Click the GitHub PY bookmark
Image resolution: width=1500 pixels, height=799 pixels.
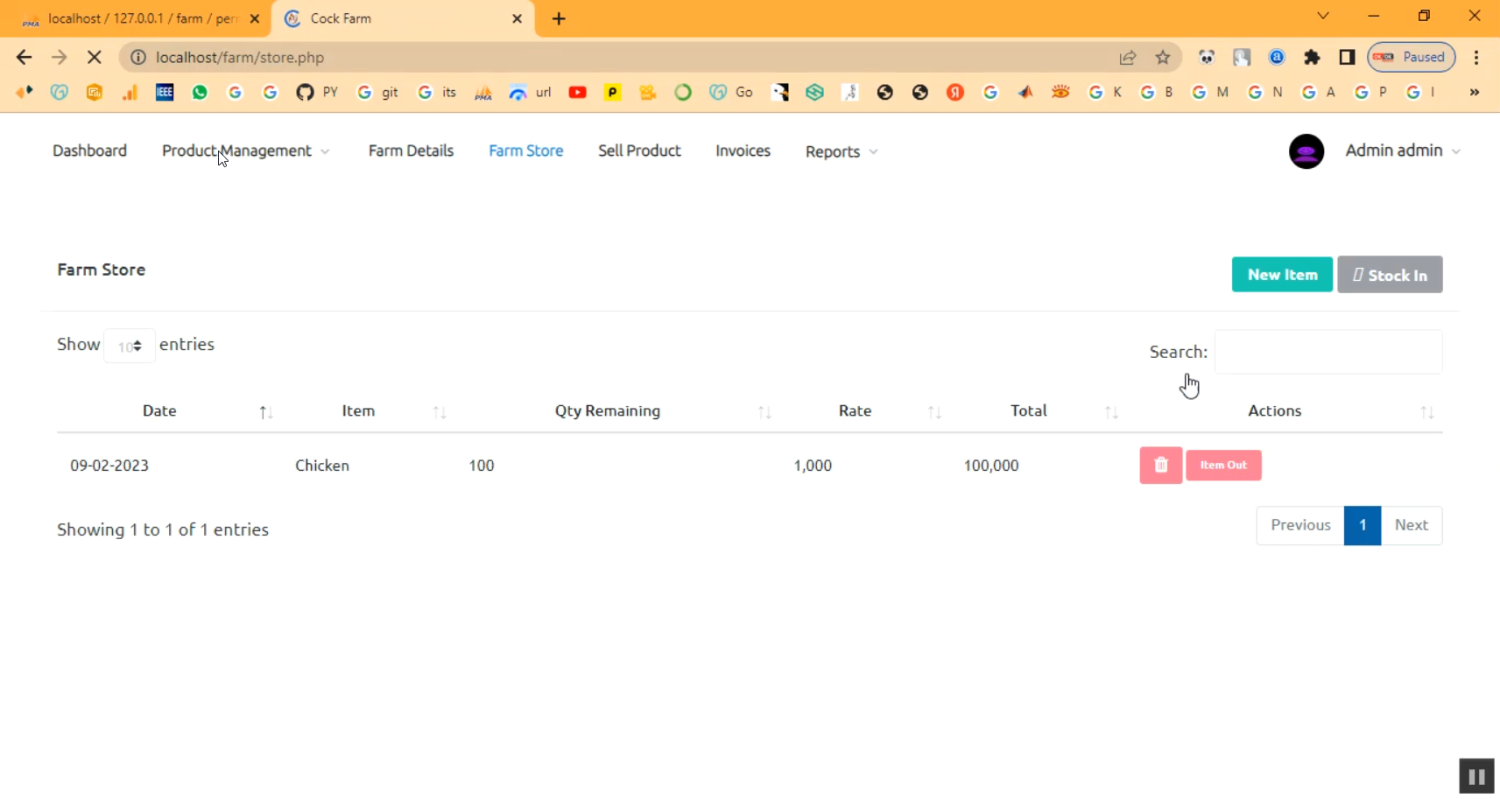tap(317, 92)
